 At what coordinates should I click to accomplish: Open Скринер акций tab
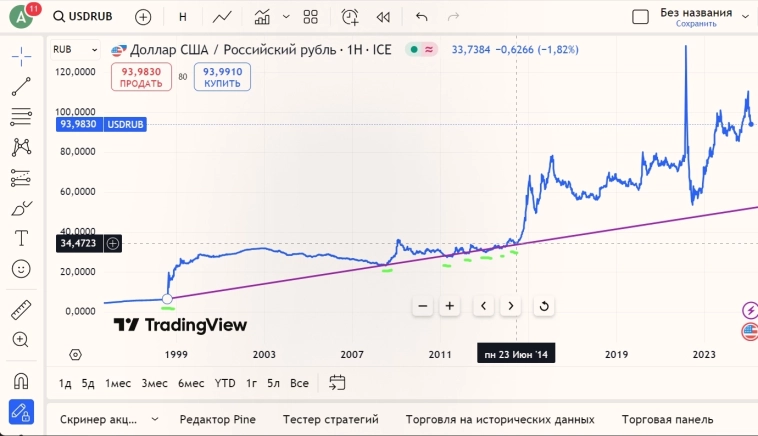click(98, 420)
